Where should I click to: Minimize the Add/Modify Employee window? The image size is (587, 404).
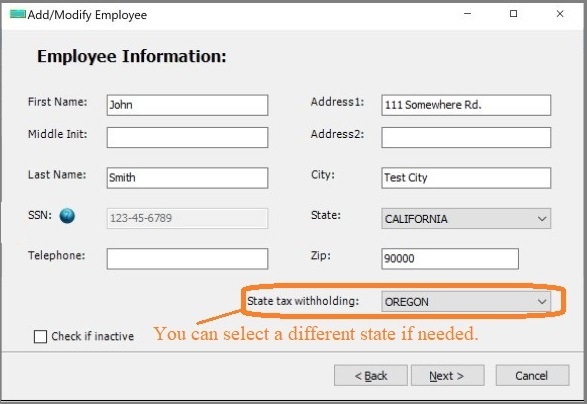pyautogui.click(x=467, y=14)
